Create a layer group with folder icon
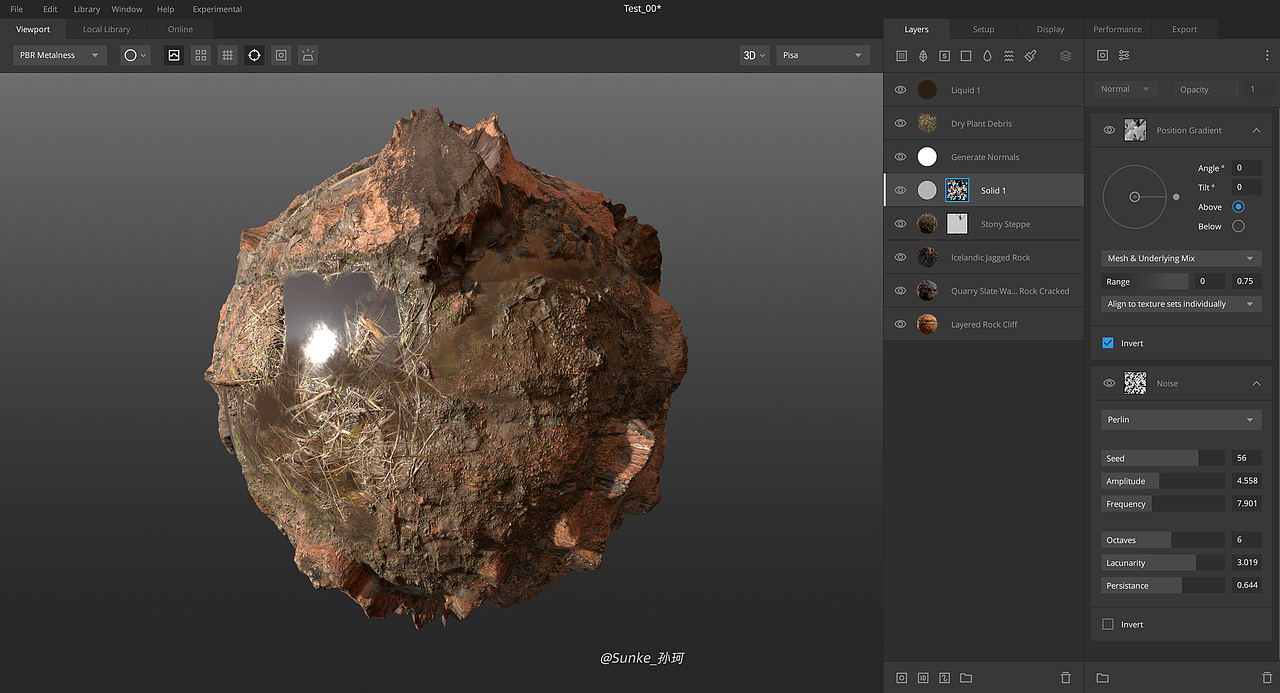The width and height of the screenshot is (1280, 693). (x=966, y=678)
